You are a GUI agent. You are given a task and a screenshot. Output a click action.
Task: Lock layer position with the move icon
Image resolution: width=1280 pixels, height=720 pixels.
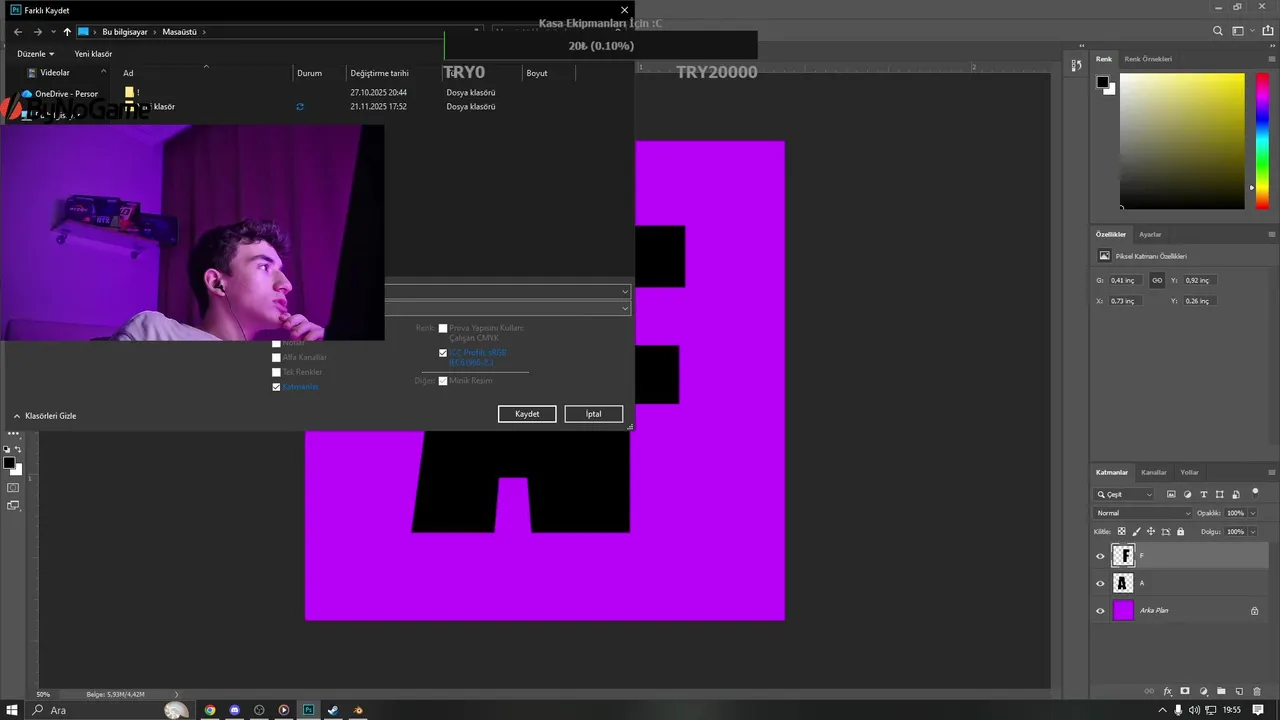(x=1151, y=531)
